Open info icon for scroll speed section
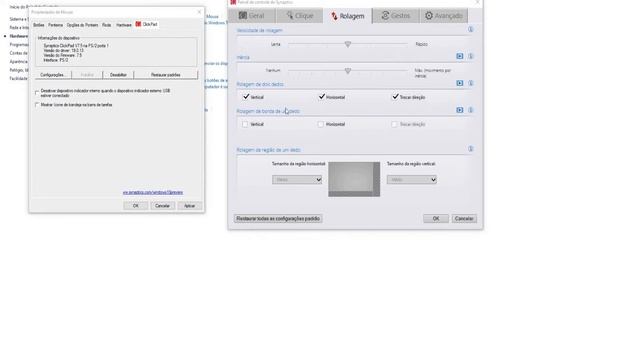The image size is (640, 360). [470, 29]
